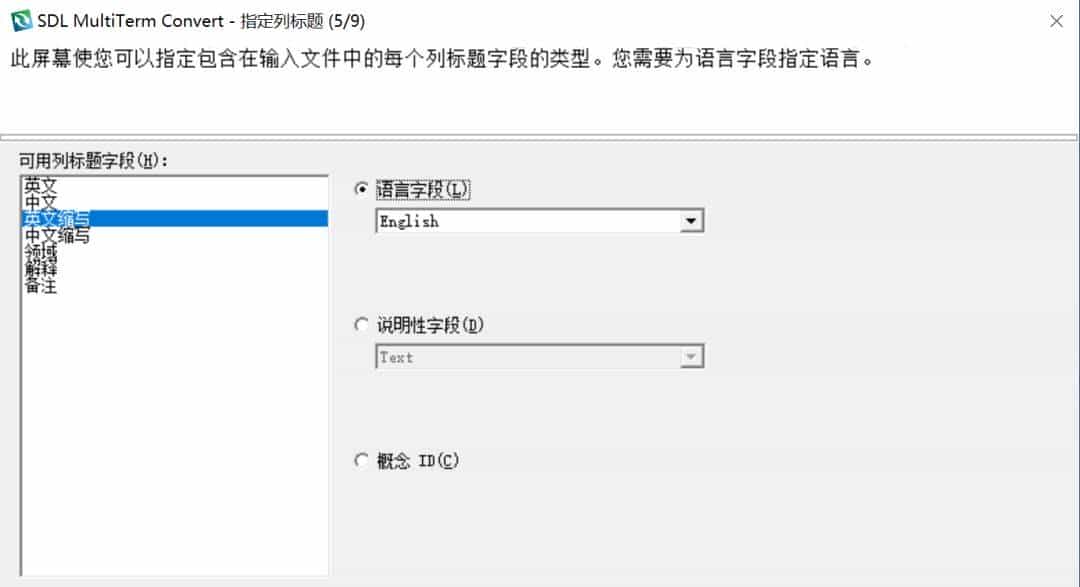Viewport: 1080px width, 587px height.
Task: Click the language dropdown arrow
Action: click(693, 220)
